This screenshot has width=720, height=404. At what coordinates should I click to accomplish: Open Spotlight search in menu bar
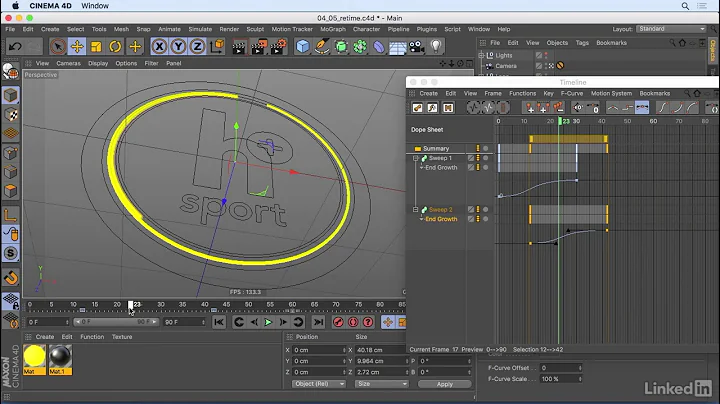coord(685,6)
